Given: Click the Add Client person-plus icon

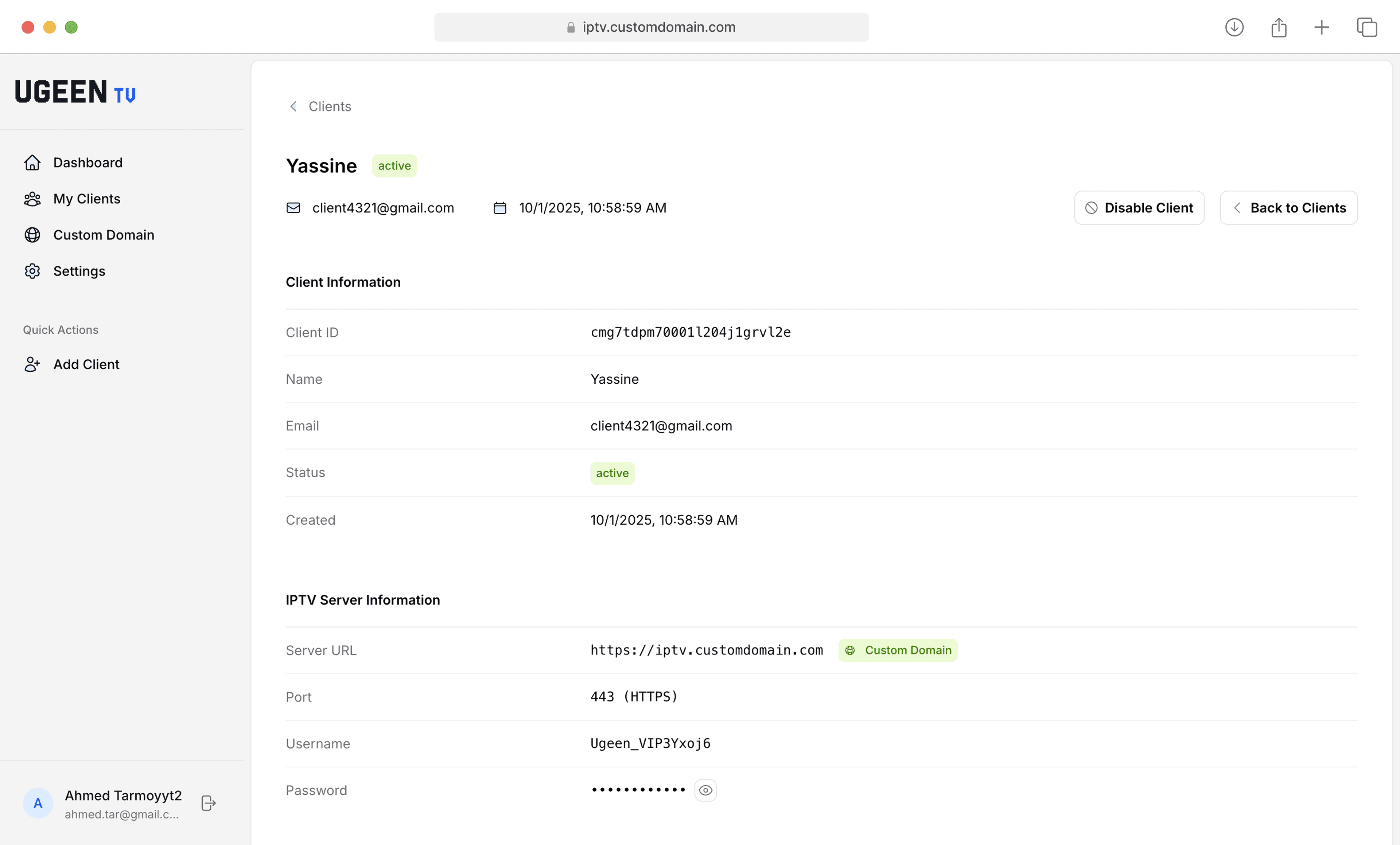Looking at the screenshot, I should (x=32, y=364).
